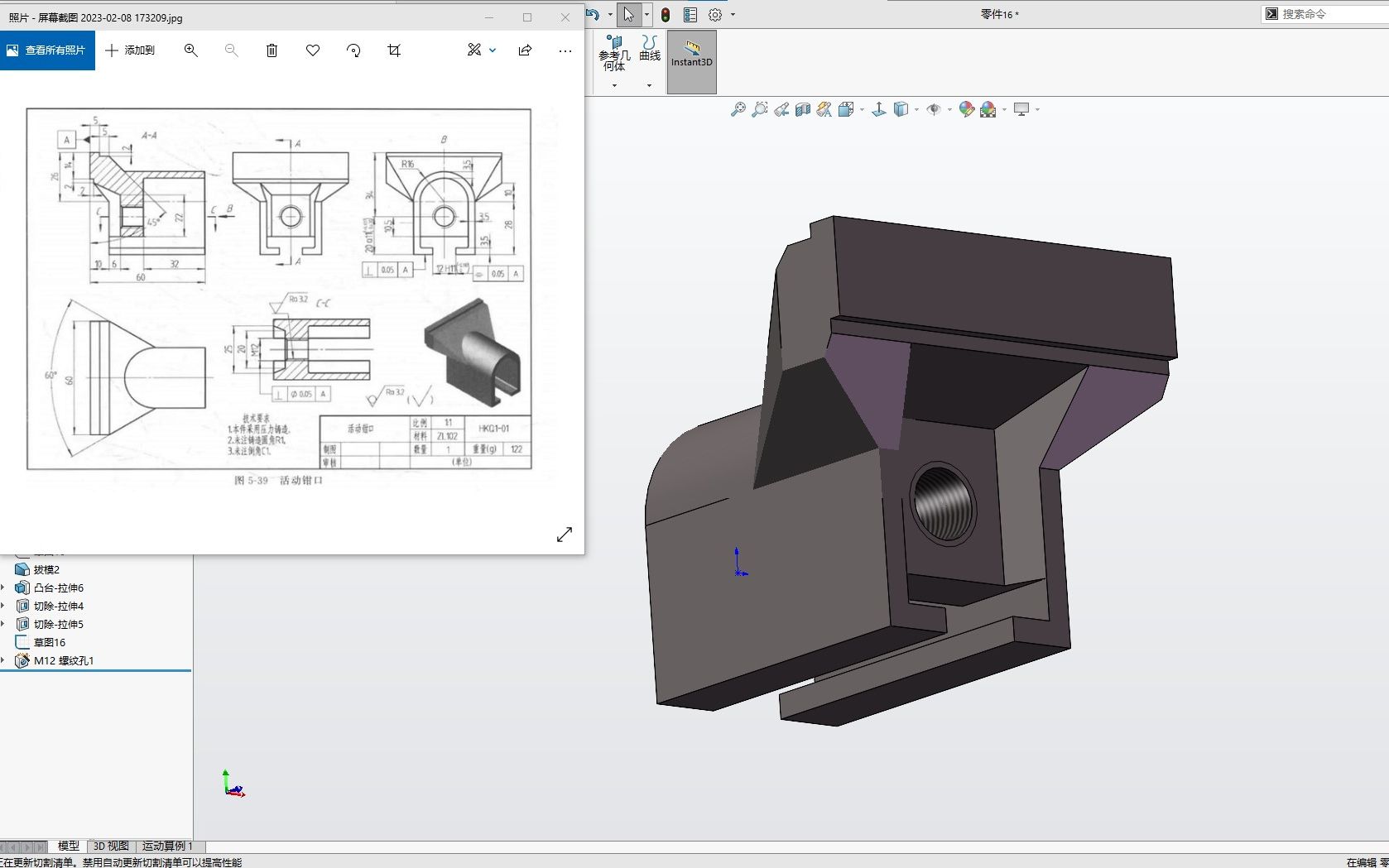Click the Edit Appearance icon
Viewport: 1389px width, 868px height.
(x=965, y=110)
